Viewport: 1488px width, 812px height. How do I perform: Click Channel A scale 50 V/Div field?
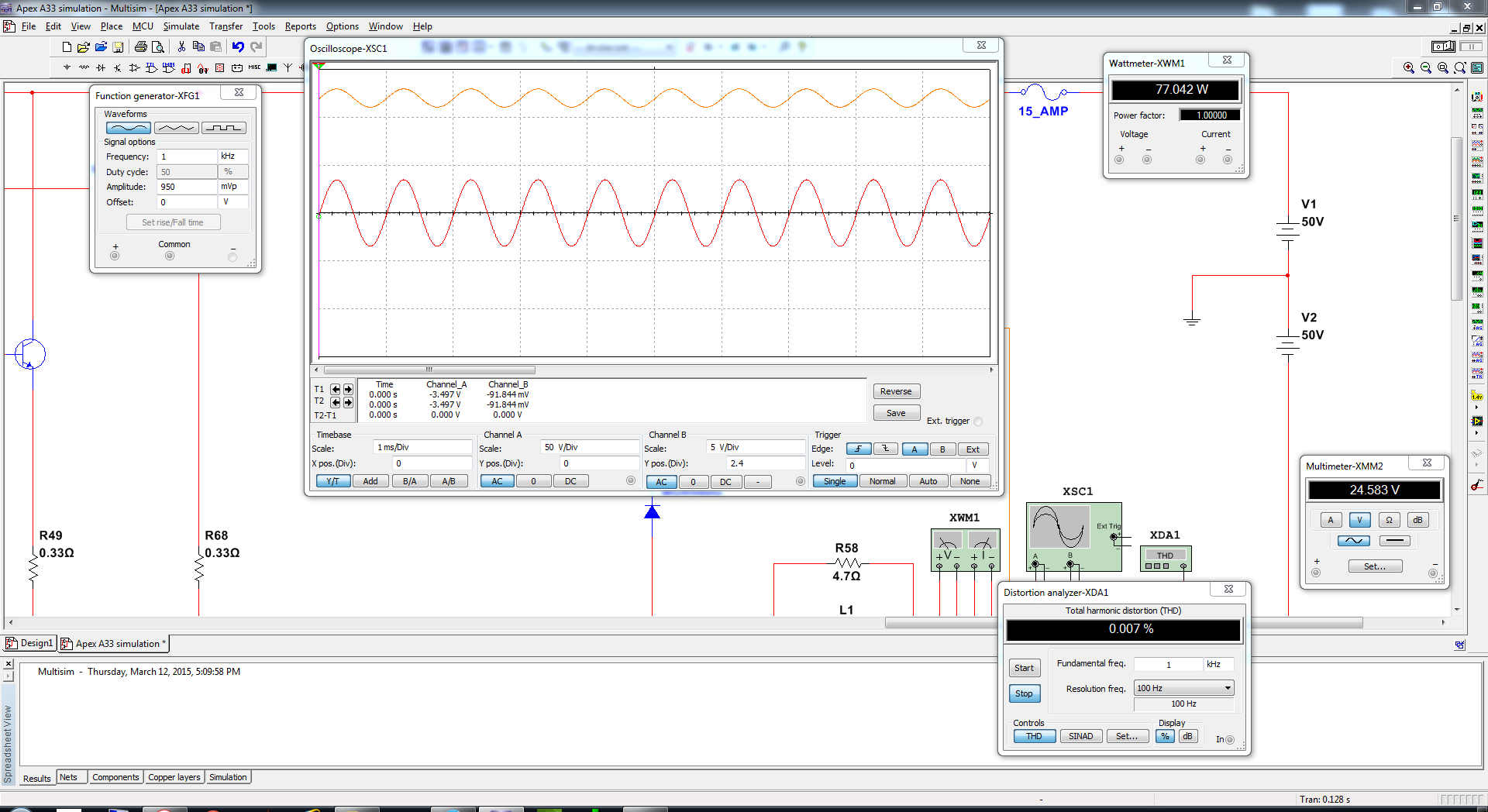tap(589, 447)
